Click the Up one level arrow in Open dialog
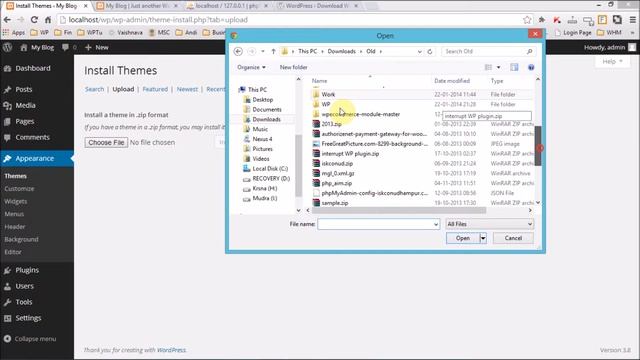This screenshot has height=360, width=640. click(x=273, y=51)
